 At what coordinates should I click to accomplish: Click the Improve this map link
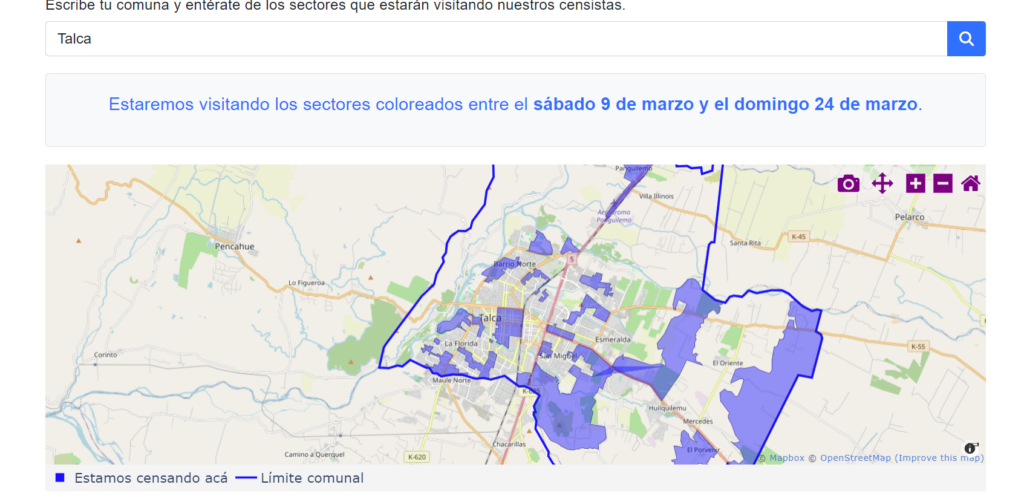(x=938, y=458)
